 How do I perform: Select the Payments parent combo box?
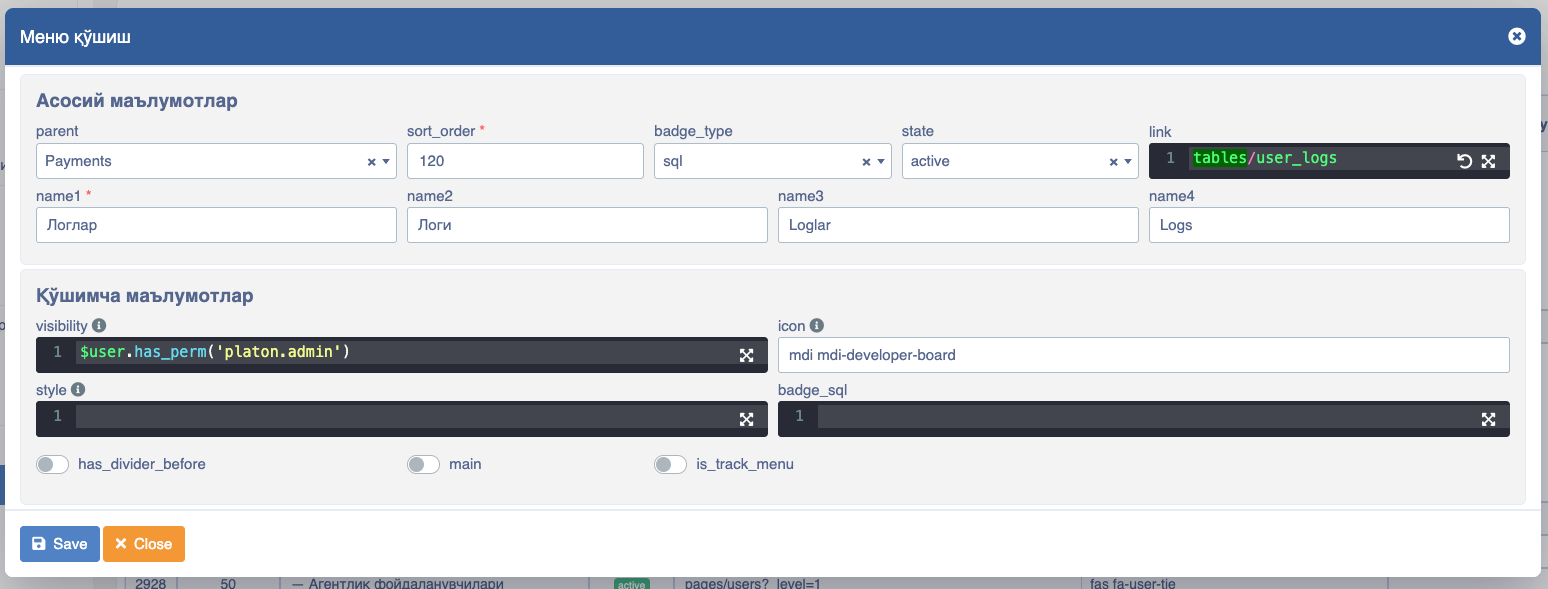(216, 161)
